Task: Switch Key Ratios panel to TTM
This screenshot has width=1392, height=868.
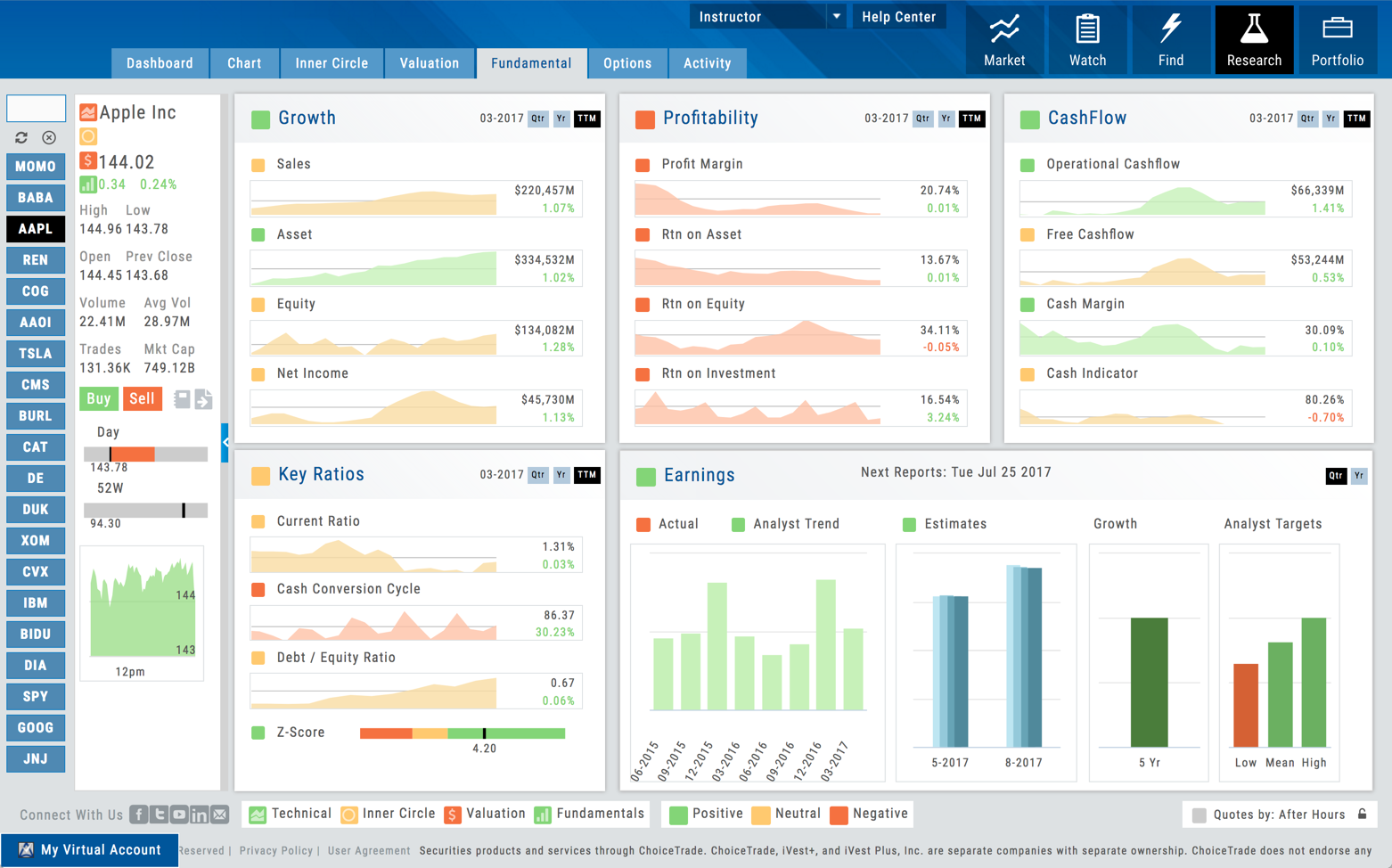Action: pyautogui.click(x=587, y=475)
